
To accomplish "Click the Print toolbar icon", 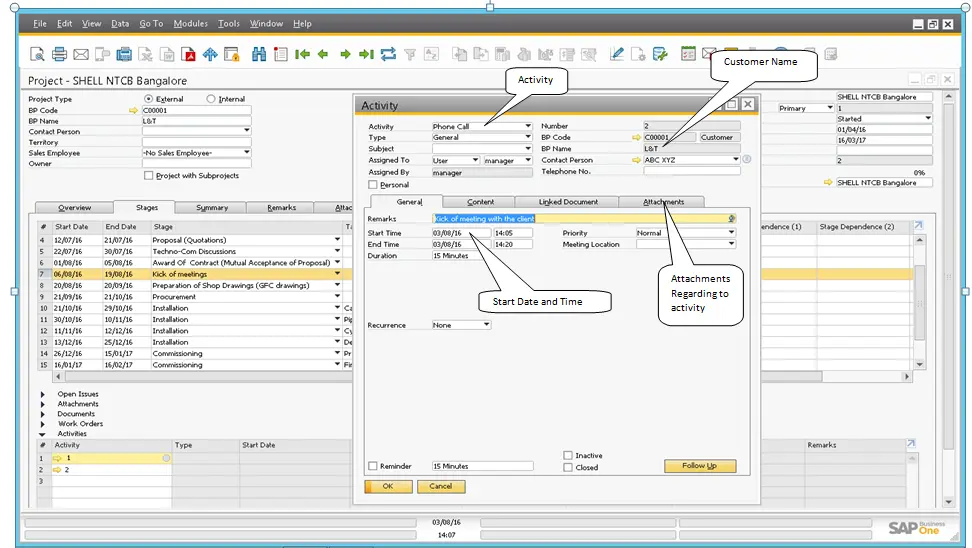I will click(60, 55).
